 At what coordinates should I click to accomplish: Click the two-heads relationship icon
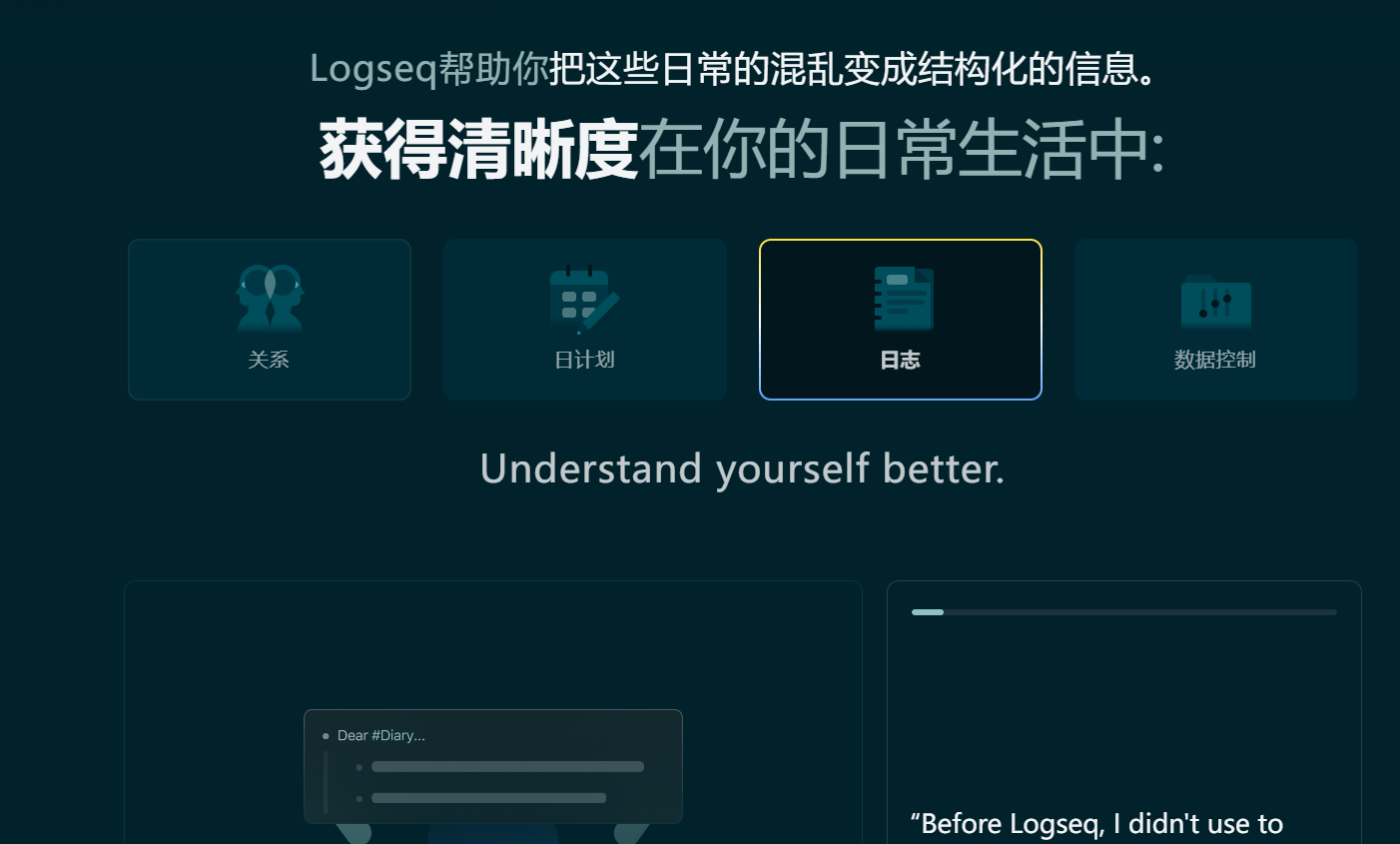click(270, 298)
